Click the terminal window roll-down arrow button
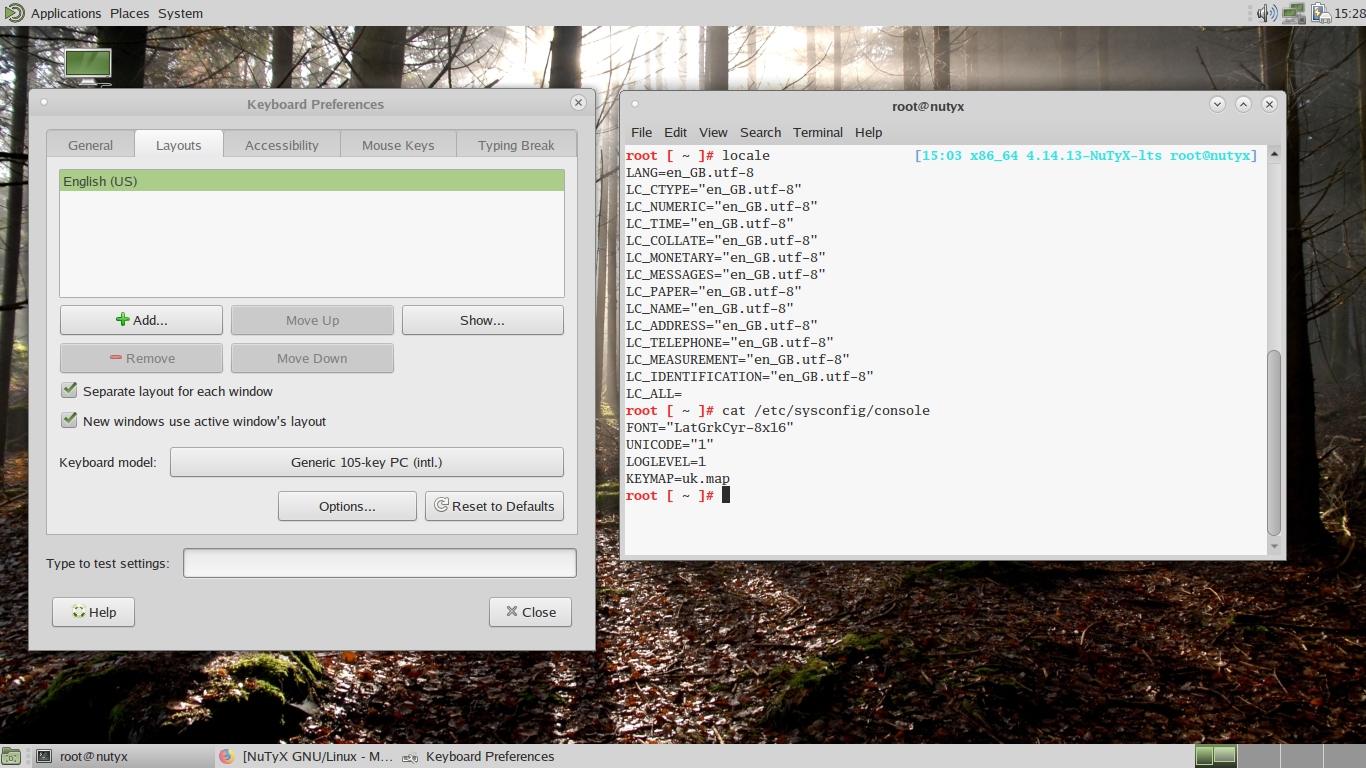 click(x=1217, y=104)
